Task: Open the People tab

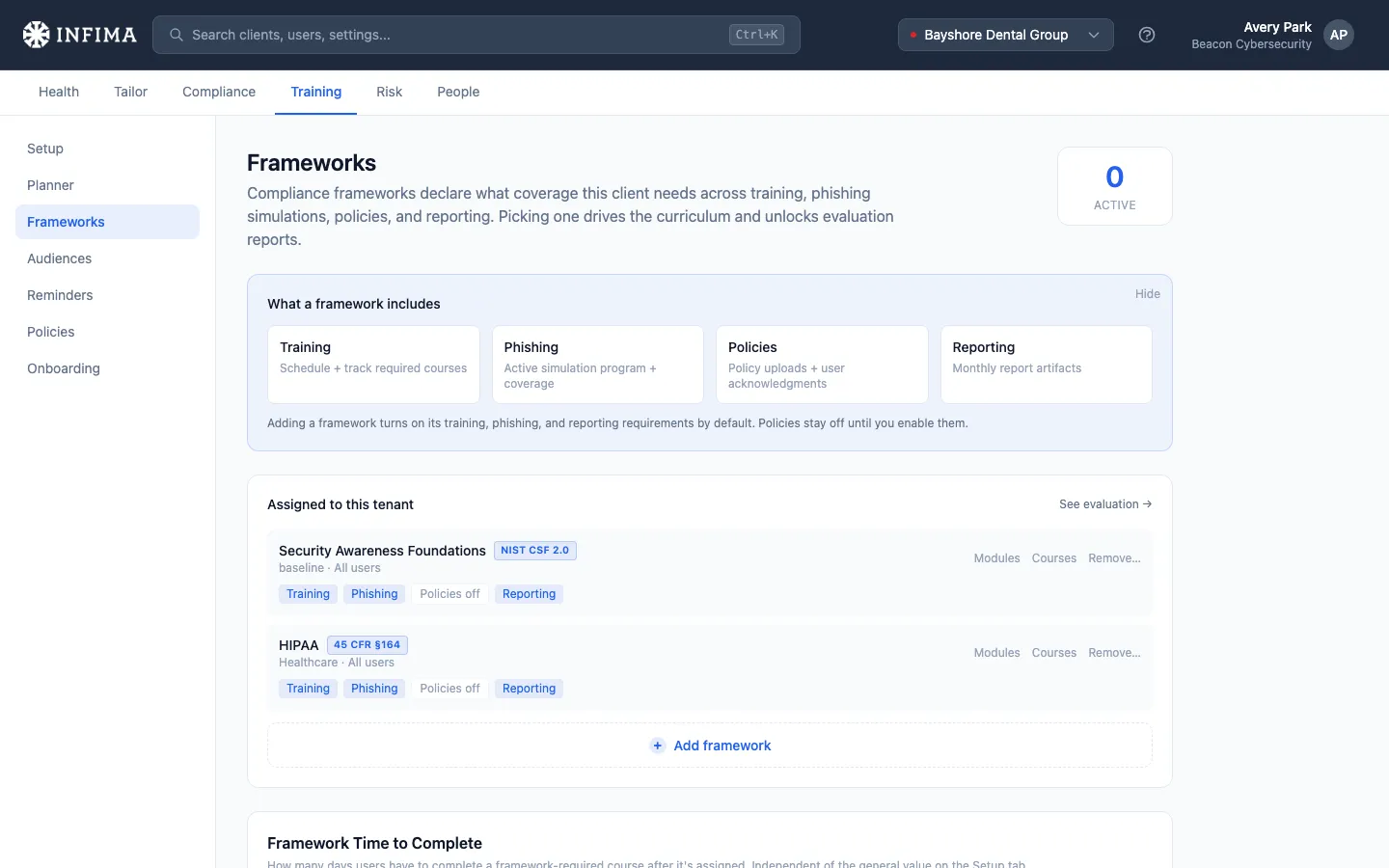Action: [x=458, y=92]
